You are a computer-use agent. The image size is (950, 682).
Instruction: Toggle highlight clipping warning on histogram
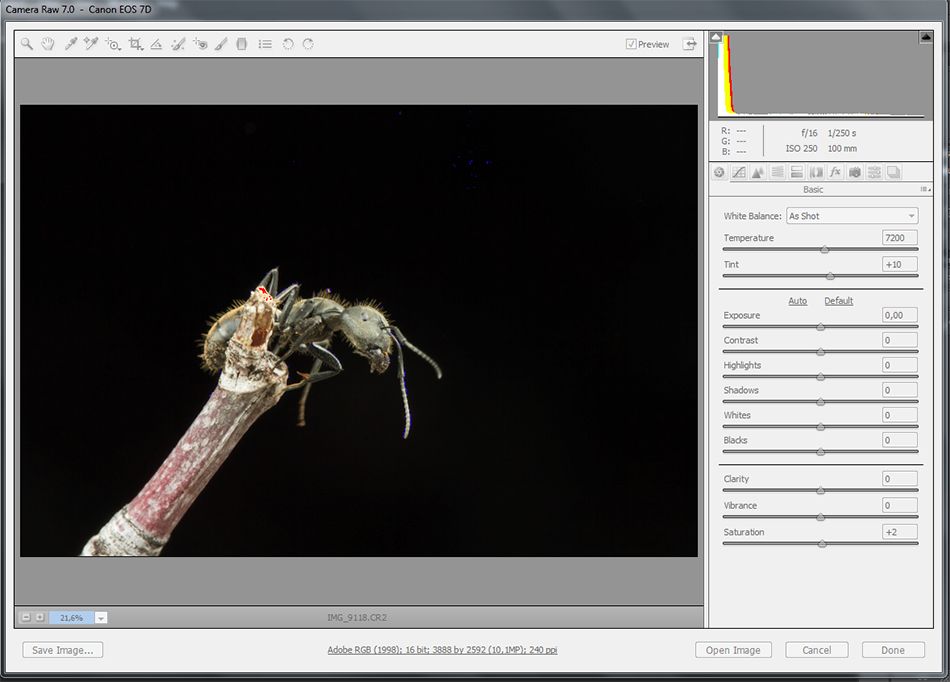tap(926, 36)
